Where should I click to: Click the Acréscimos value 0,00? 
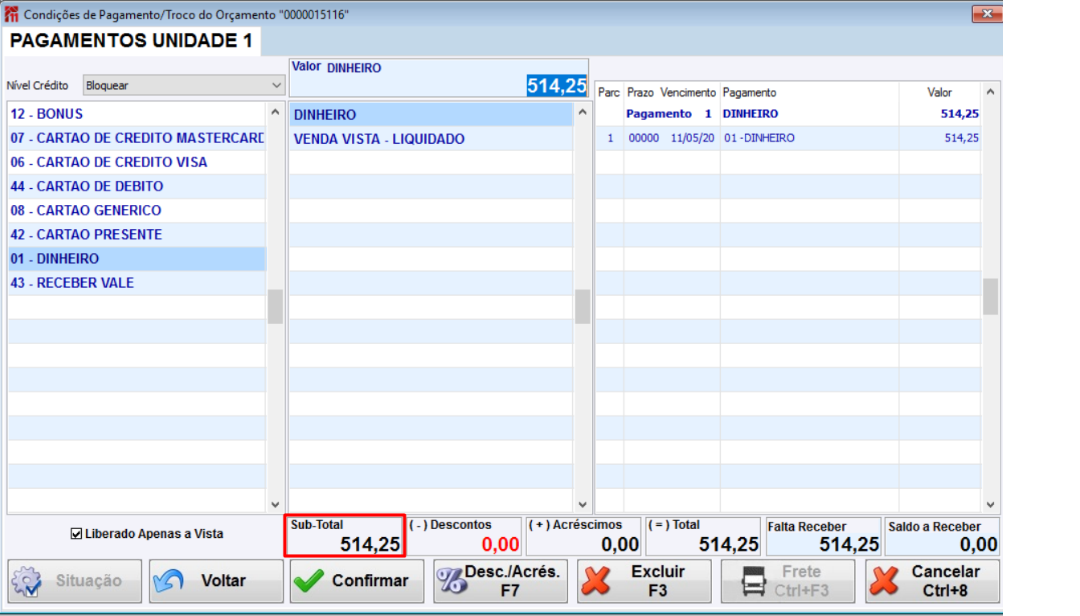pos(620,544)
